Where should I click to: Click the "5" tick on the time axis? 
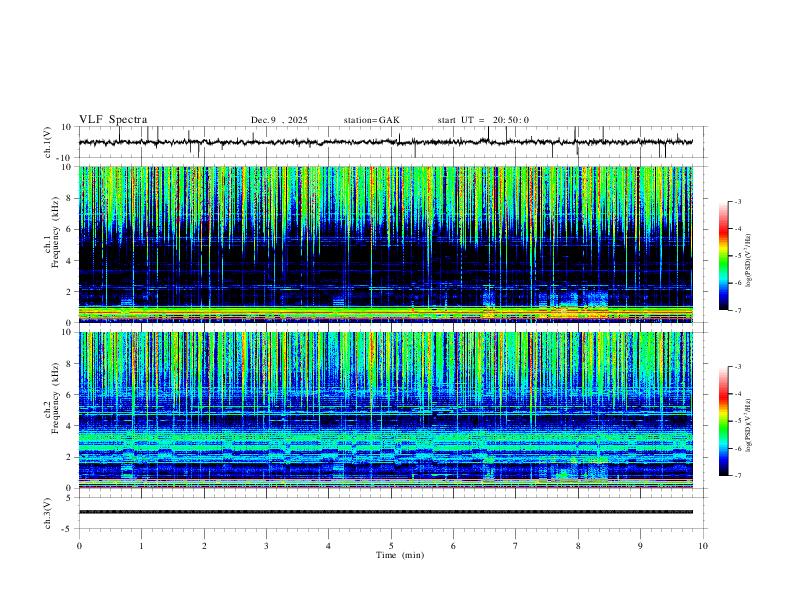[391, 546]
